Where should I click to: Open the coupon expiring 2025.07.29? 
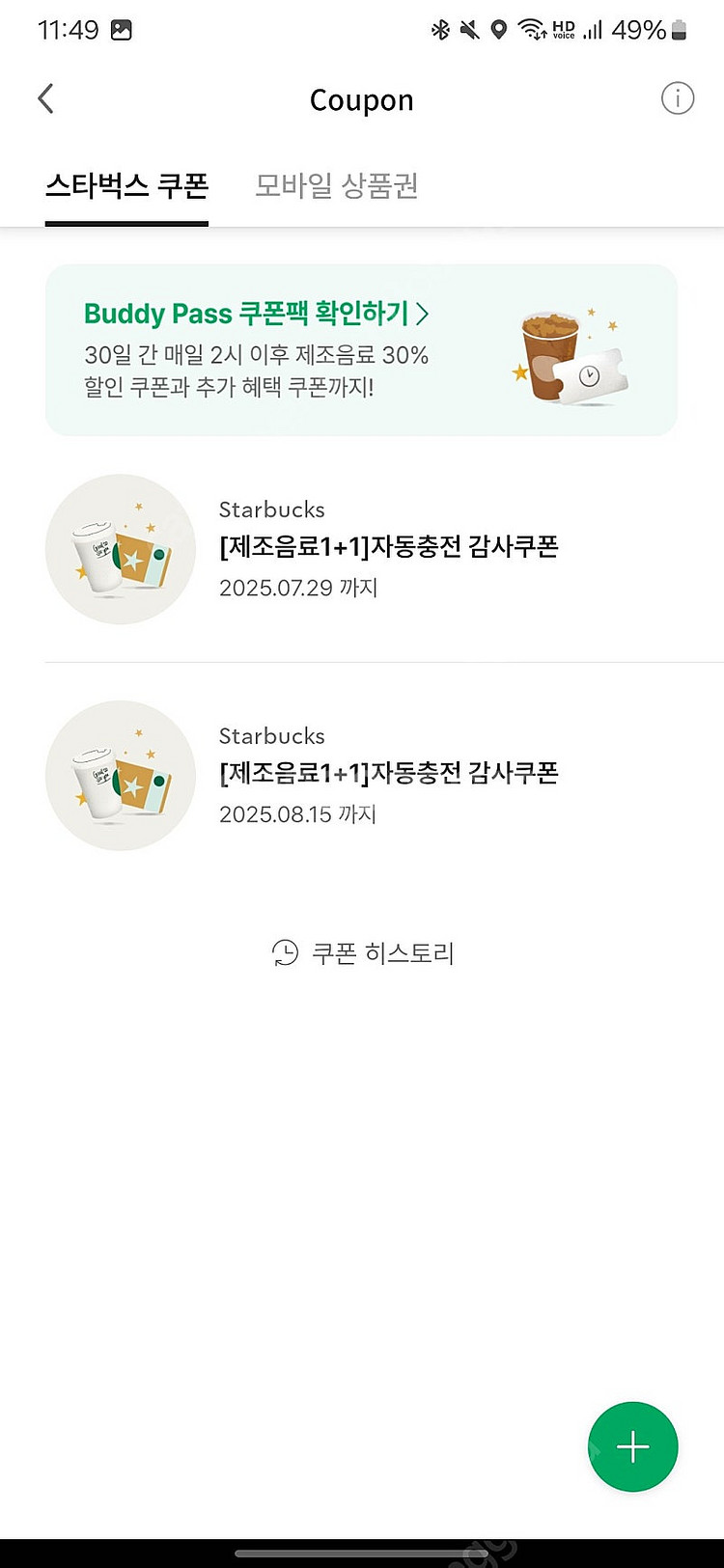[x=389, y=547]
